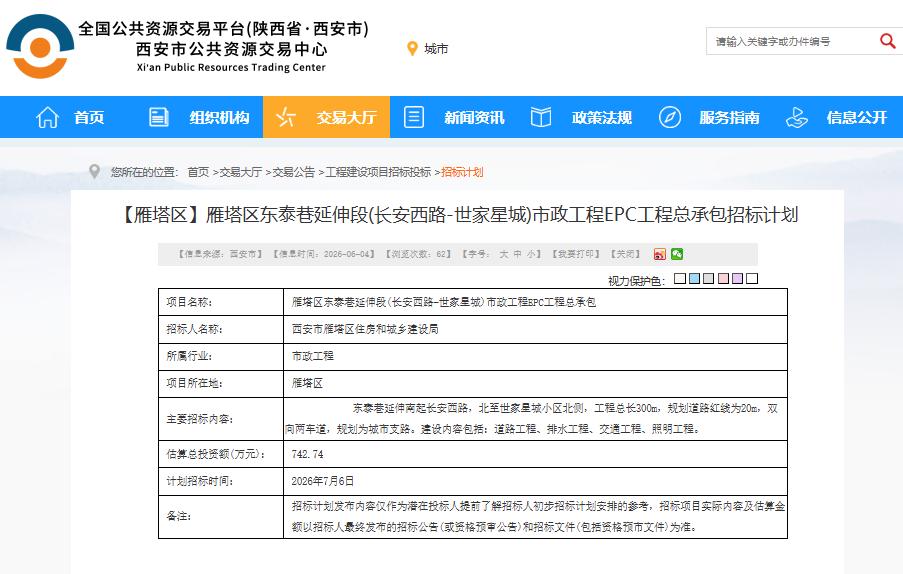Click the hand icon beside 信息公开
The height and width of the screenshot is (574, 903).
[797, 117]
